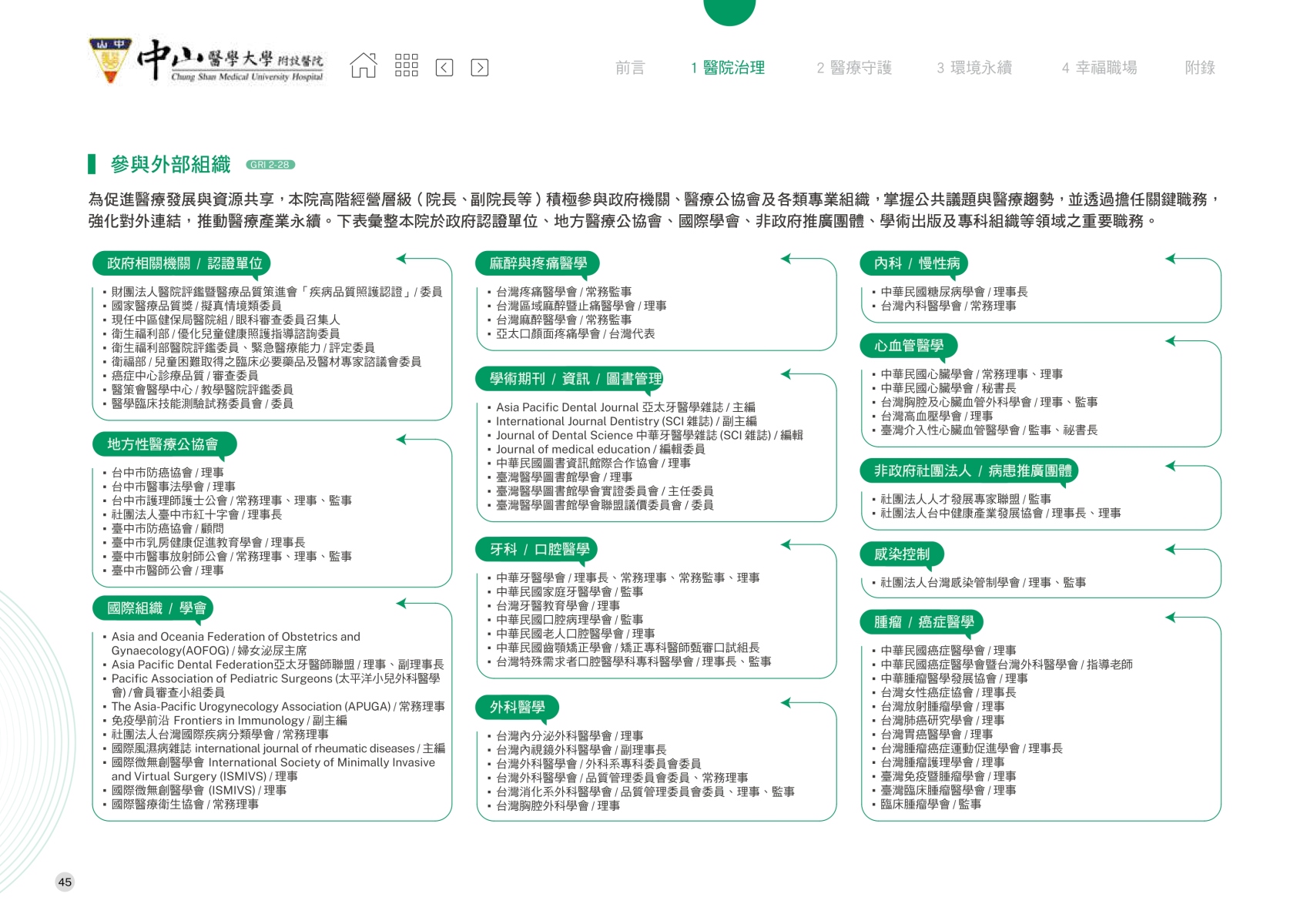Open the 3 環境永續 section tab
The height and width of the screenshot is (924, 1307).
tap(974, 68)
